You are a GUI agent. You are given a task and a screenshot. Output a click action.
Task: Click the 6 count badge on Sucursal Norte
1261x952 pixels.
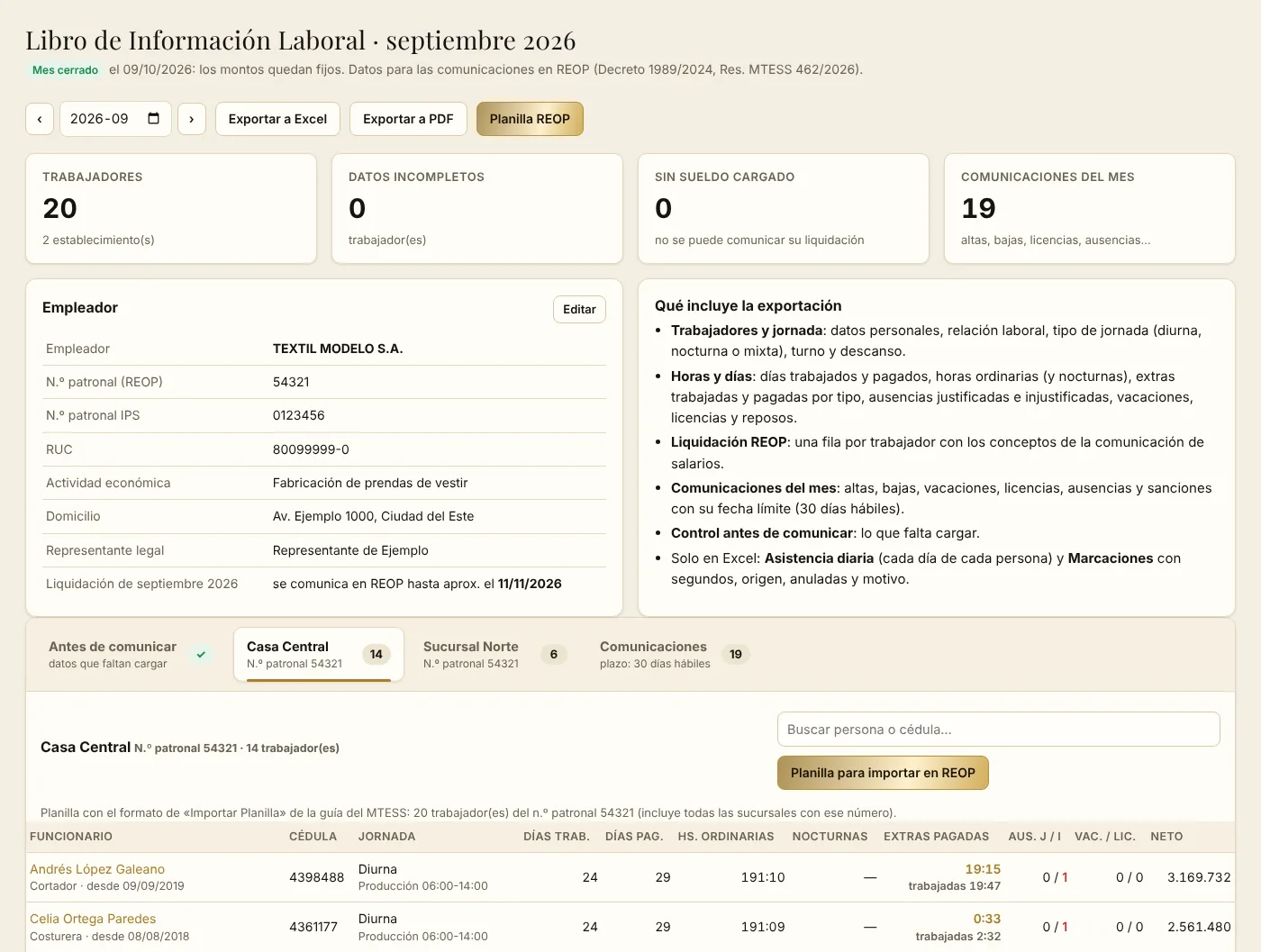point(554,655)
